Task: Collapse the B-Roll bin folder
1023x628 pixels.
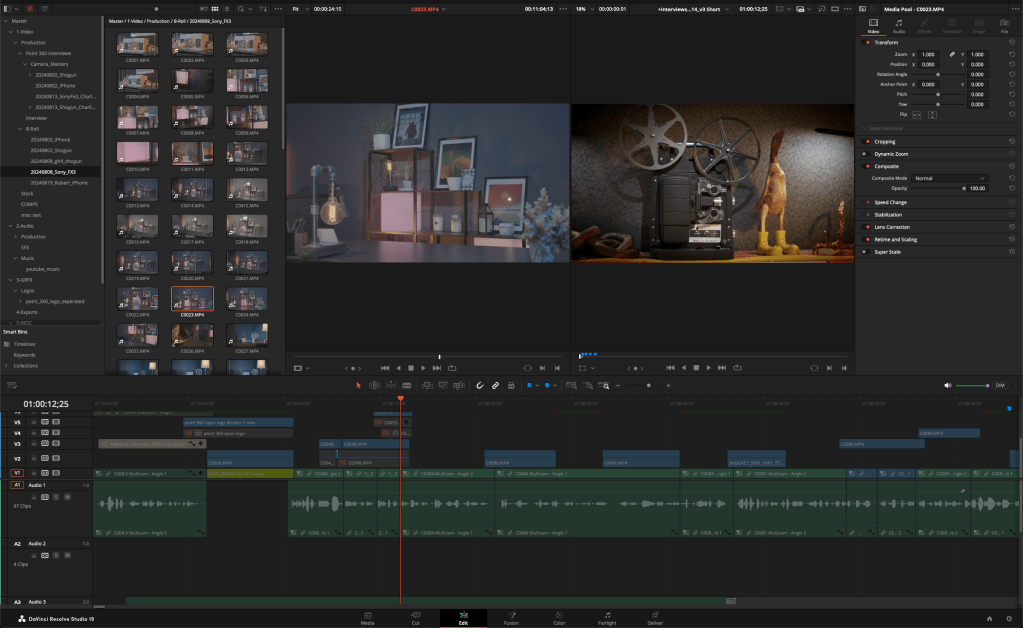Action: coord(22,128)
